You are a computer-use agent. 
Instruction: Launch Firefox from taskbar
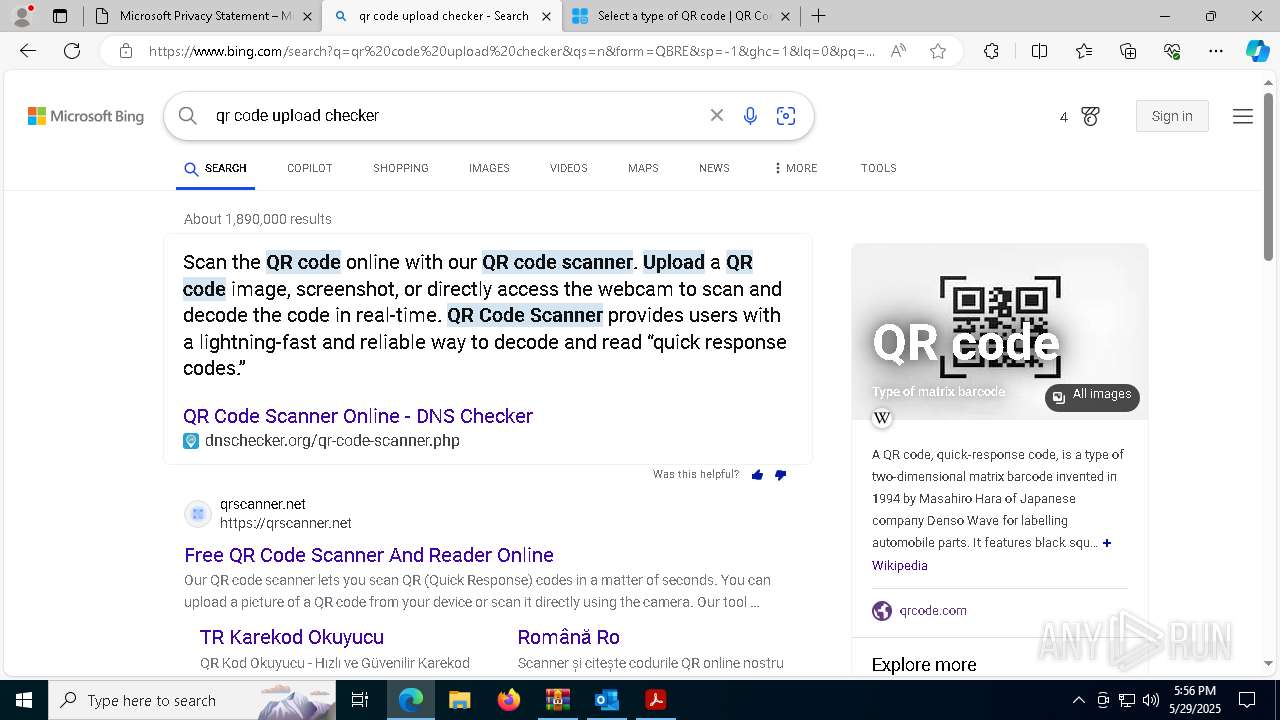509,700
